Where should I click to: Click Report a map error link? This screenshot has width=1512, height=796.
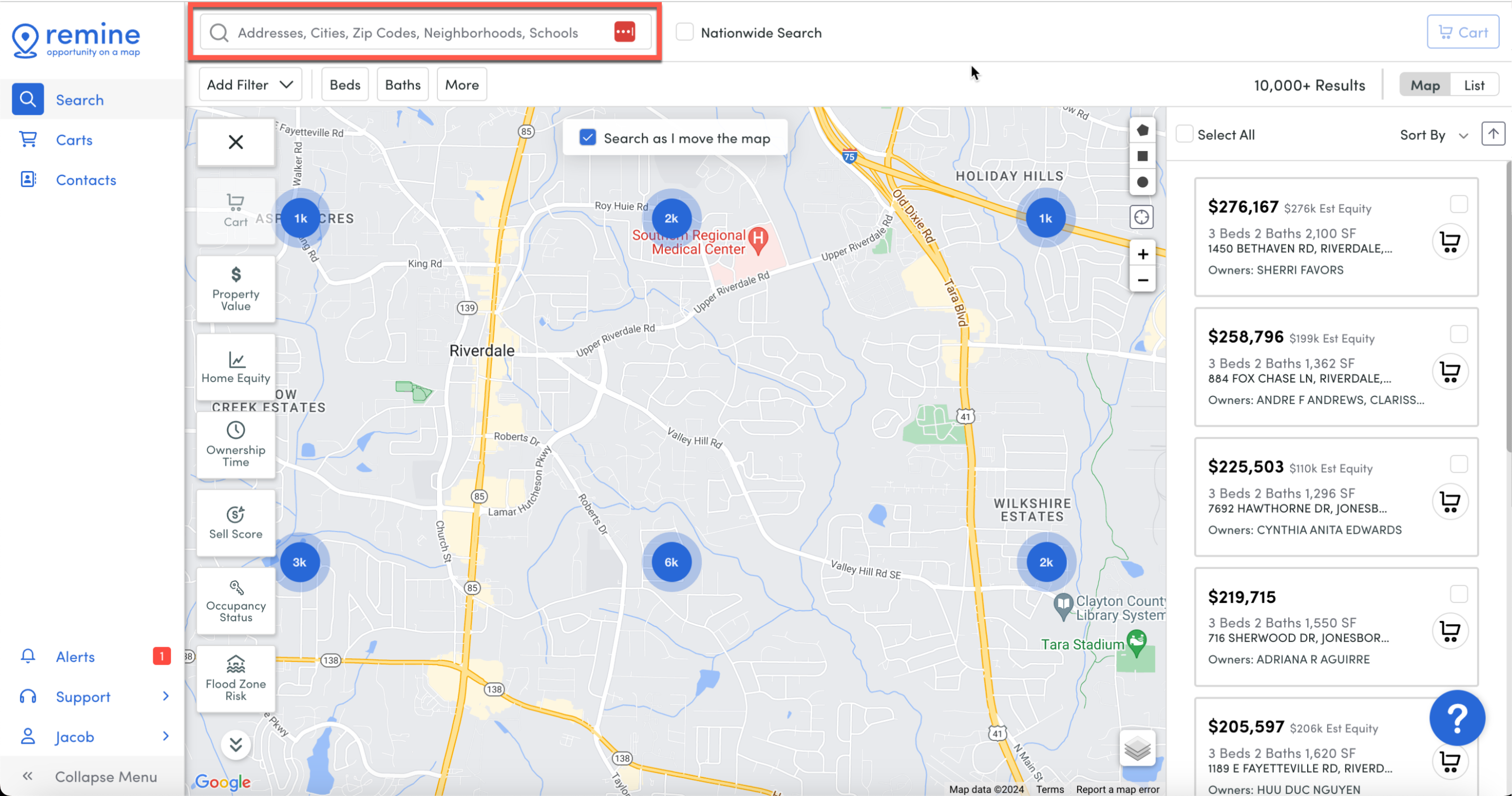click(1118, 789)
